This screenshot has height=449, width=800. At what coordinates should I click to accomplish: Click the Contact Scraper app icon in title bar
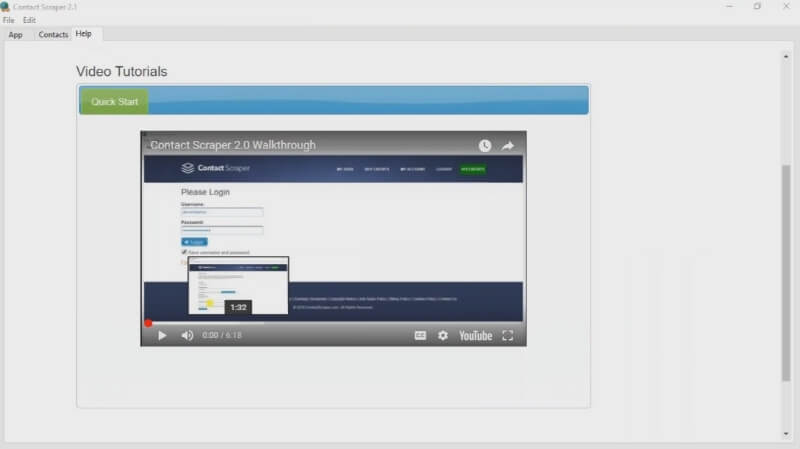(x=5, y=7)
